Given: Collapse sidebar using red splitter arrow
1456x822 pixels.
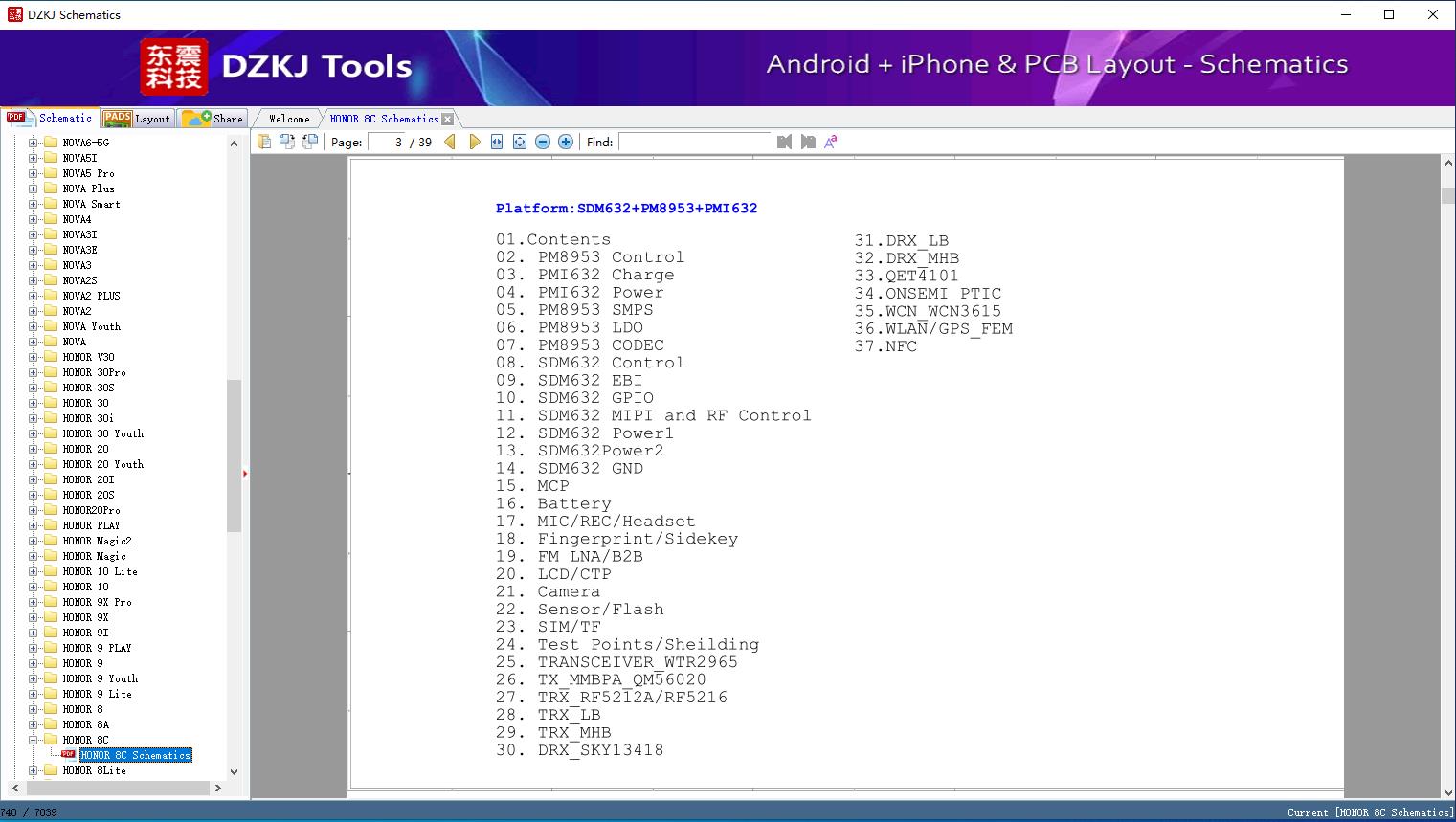Looking at the screenshot, I should 245,474.
